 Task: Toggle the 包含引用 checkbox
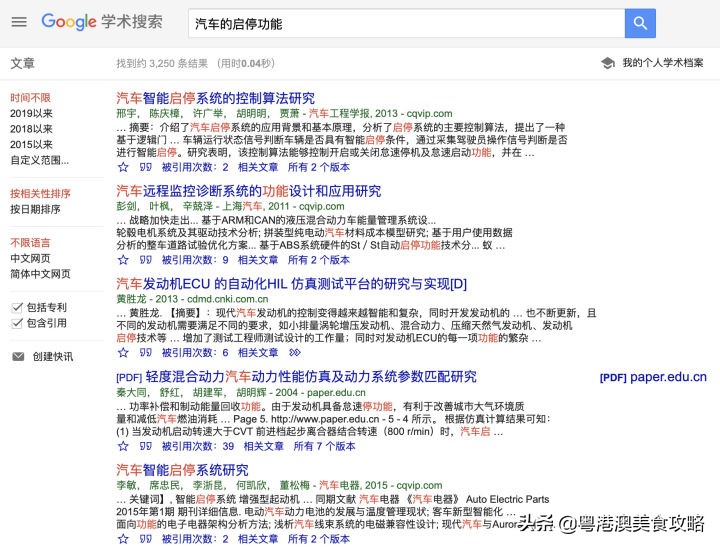[17, 323]
